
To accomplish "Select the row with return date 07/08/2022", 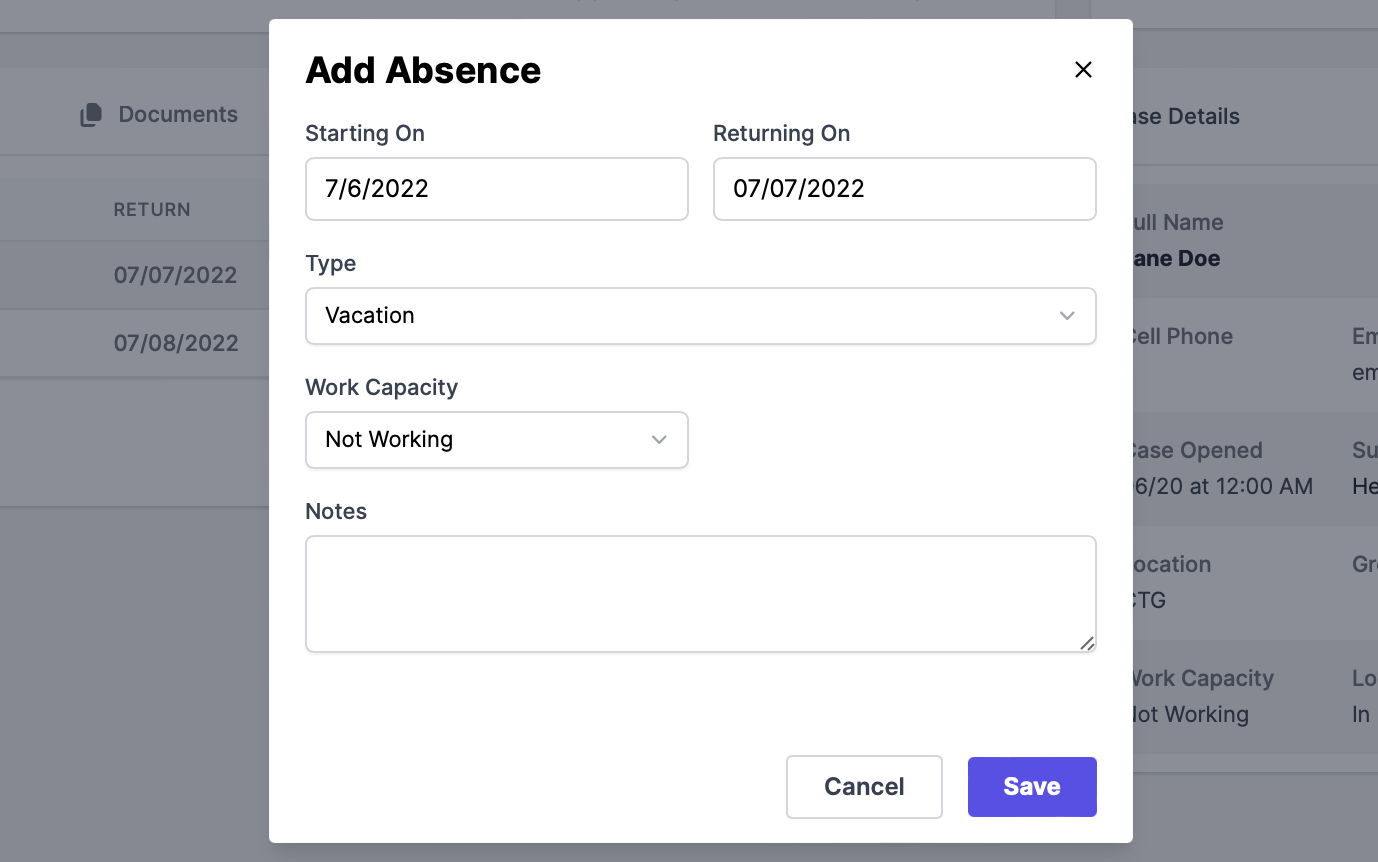I will 135,343.
